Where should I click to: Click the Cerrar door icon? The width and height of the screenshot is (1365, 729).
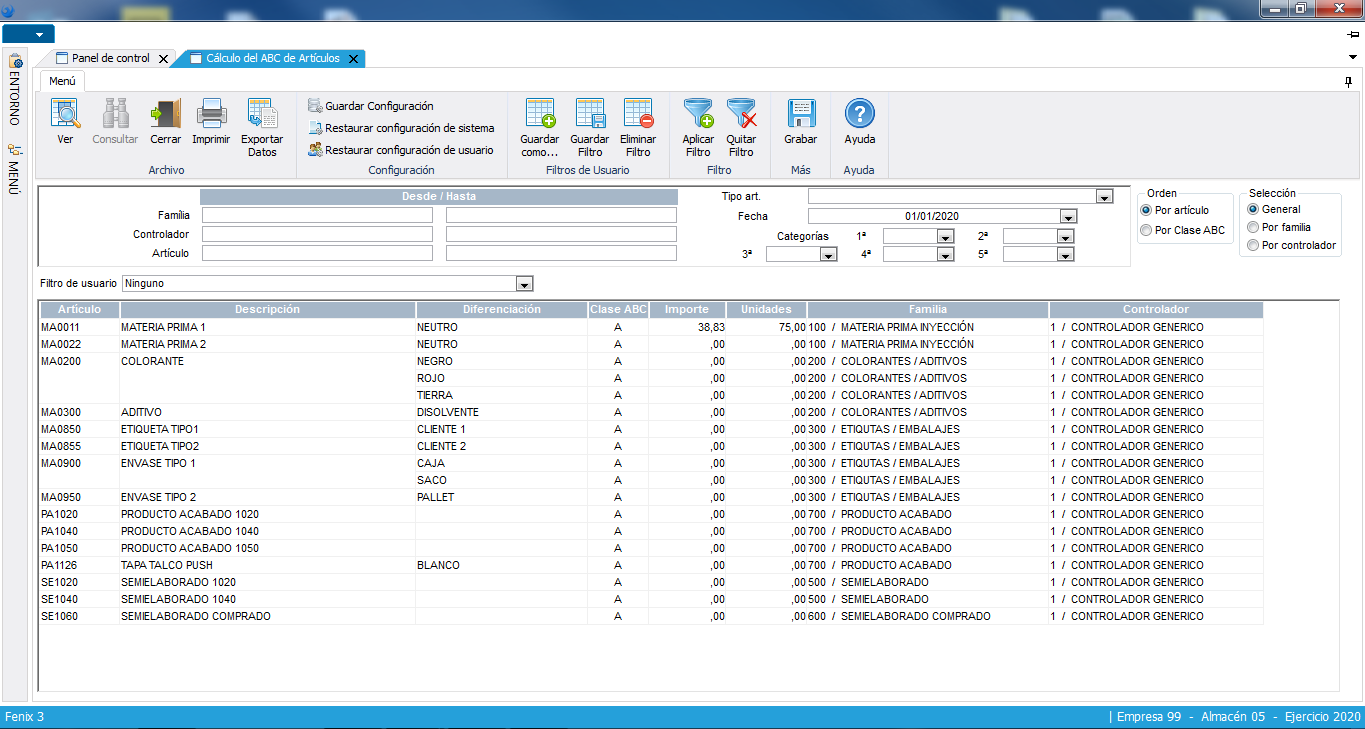165,115
